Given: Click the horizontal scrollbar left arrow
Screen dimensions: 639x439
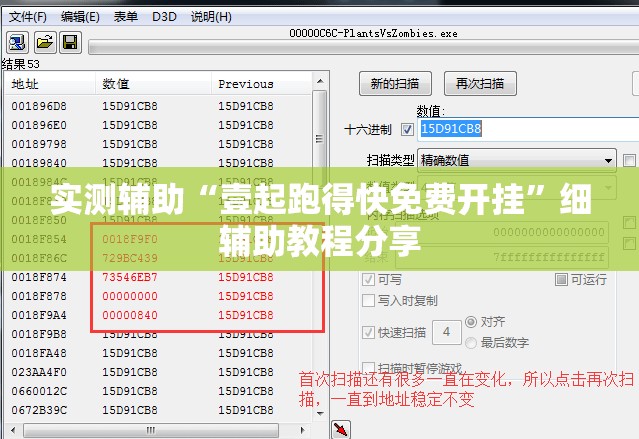Looking at the screenshot, I should coord(13,430).
